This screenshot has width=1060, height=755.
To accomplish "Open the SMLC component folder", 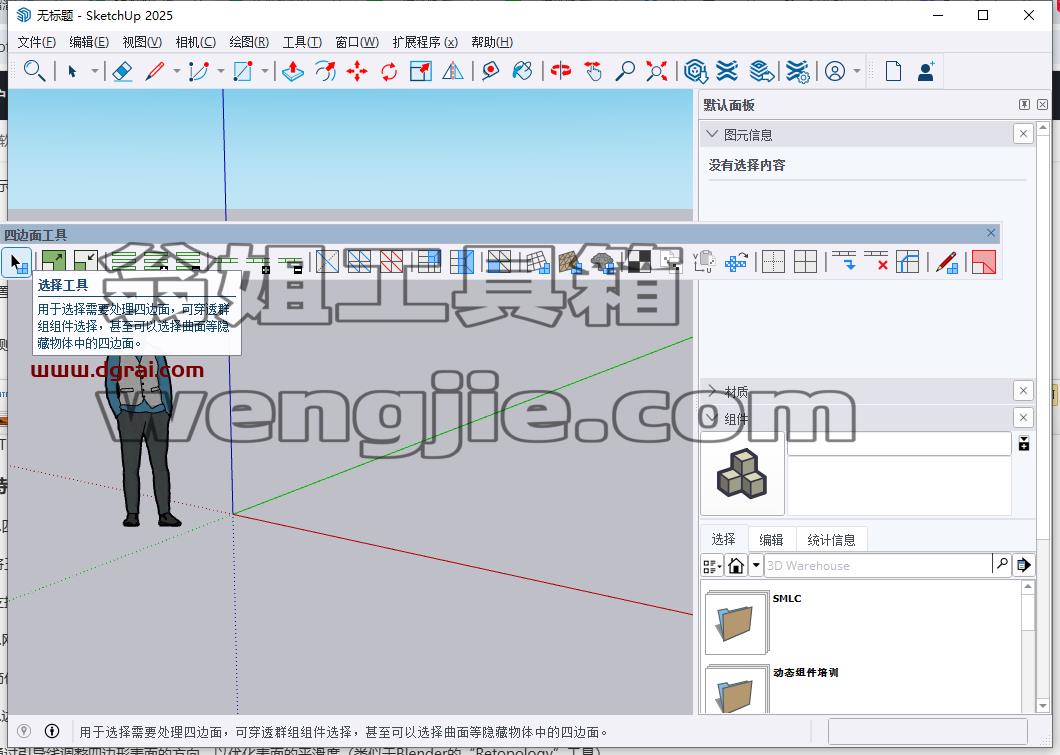I will click(x=738, y=622).
